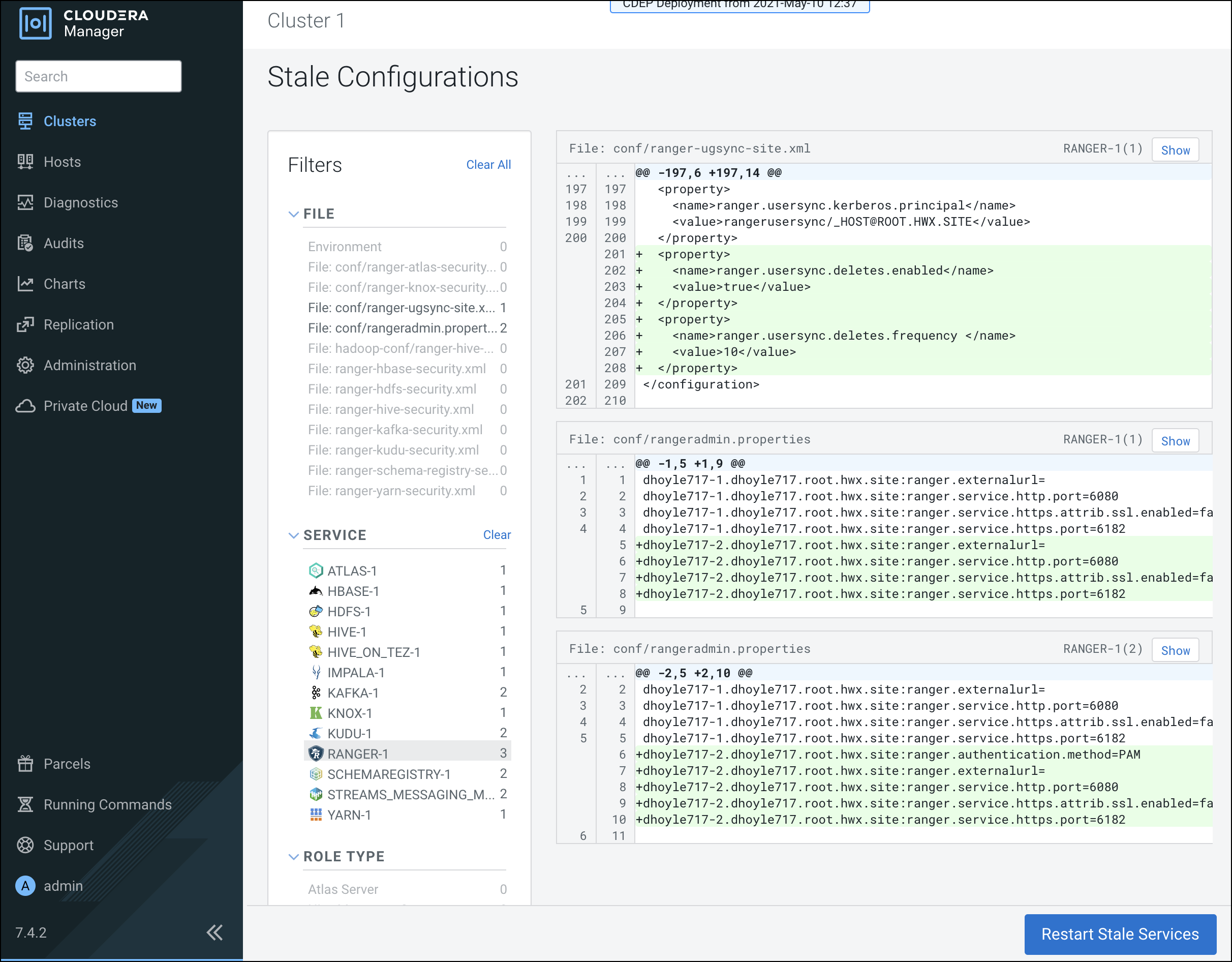Screen dimensions: 1232x962
Task: Collapse the ROLE TYPE filter section
Action: 293,856
